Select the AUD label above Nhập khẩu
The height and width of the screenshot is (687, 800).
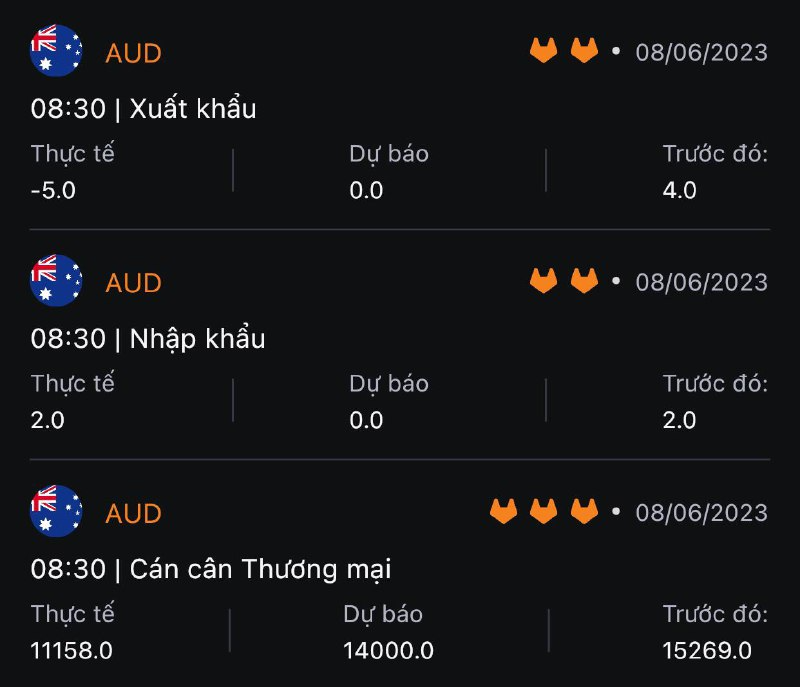(133, 283)
